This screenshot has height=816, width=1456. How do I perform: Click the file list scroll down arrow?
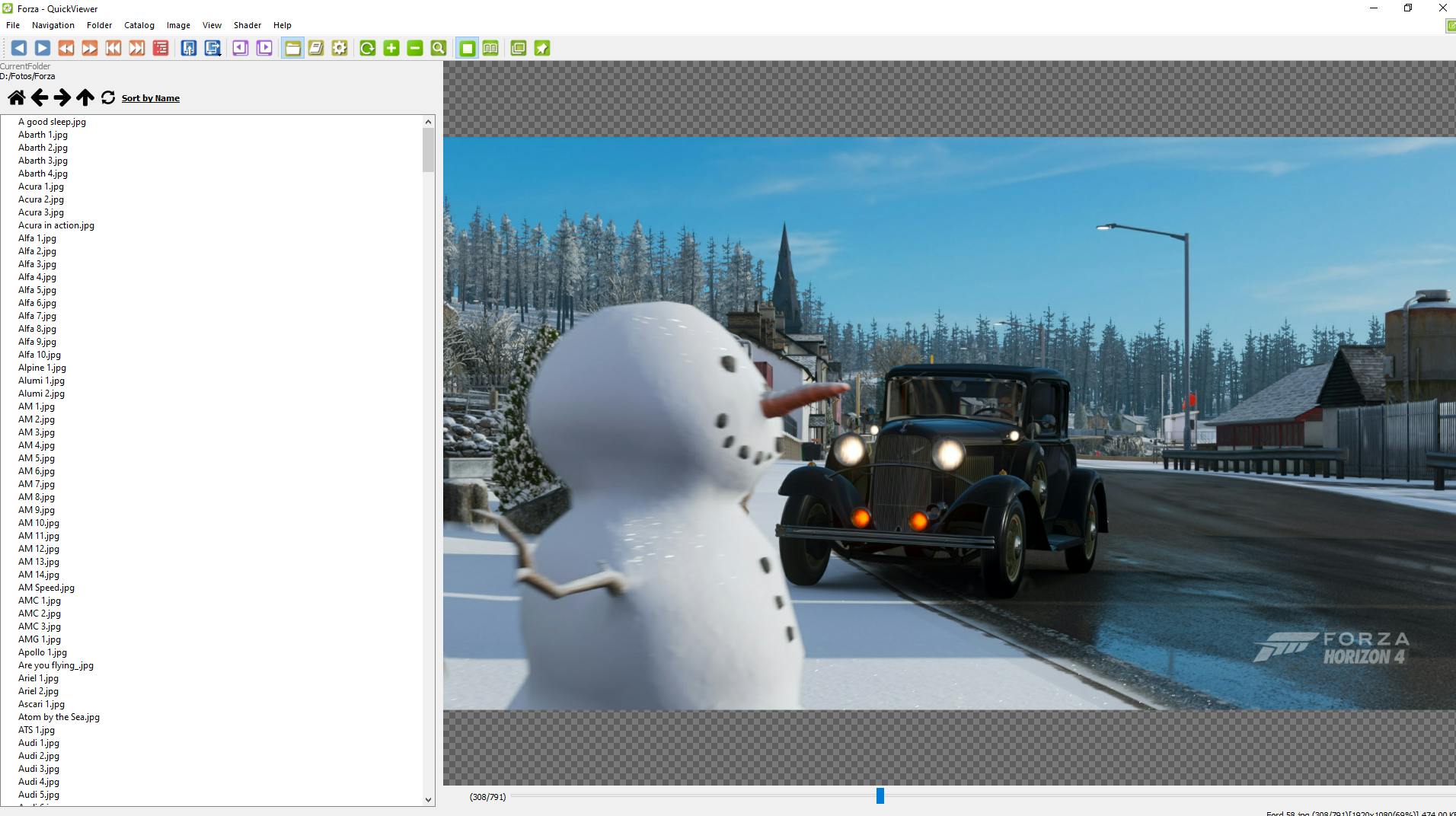point(428,799)
